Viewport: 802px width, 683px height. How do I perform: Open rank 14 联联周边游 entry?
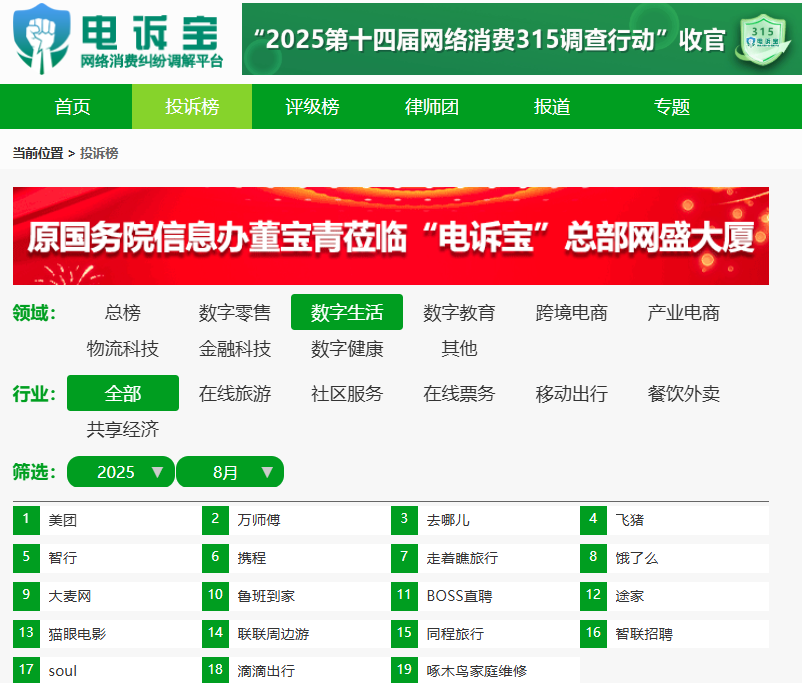296,634
